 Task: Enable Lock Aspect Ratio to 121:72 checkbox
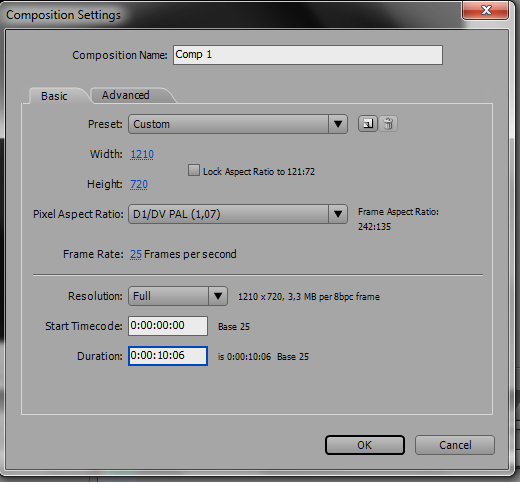point(194,170)
